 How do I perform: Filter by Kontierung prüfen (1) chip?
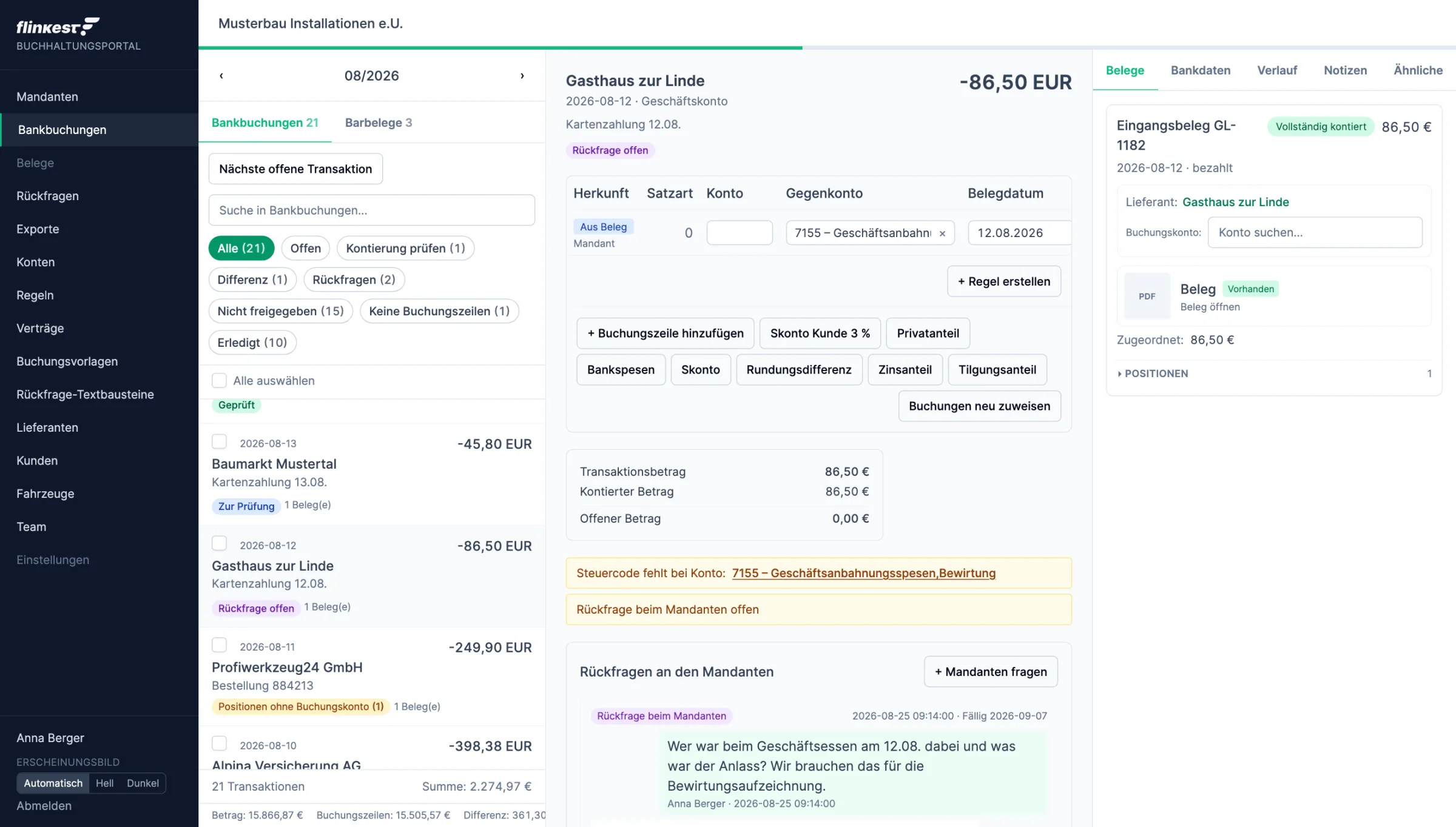(x=405, y=248)
